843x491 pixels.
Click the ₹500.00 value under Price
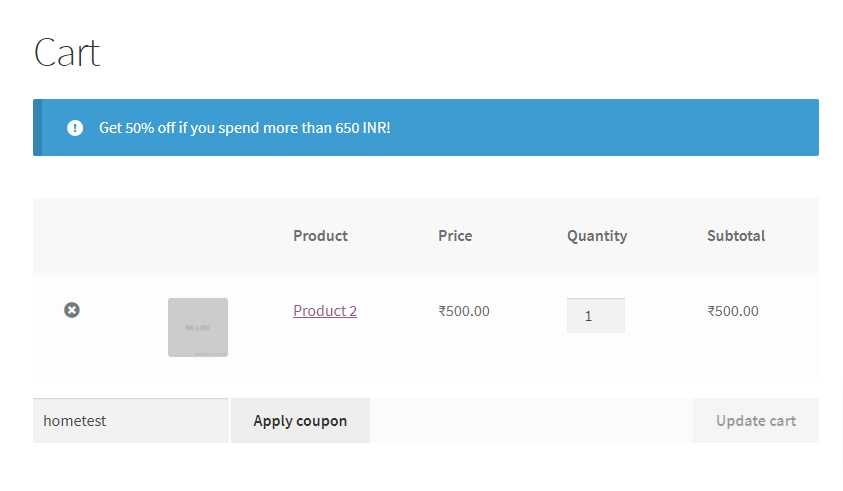point(464,311)
